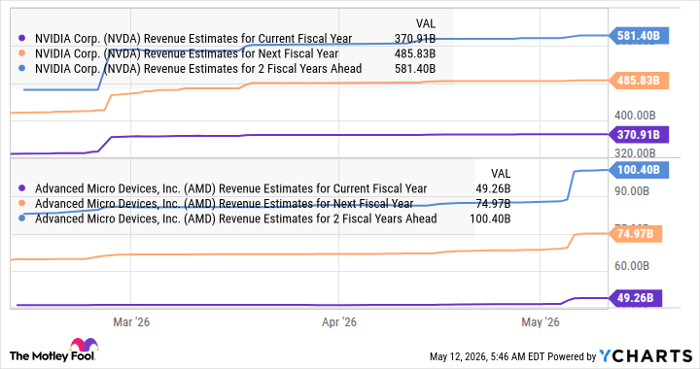Click the 90.00B axis label
The image size is (700, 369).
click(x=632, y=191)
